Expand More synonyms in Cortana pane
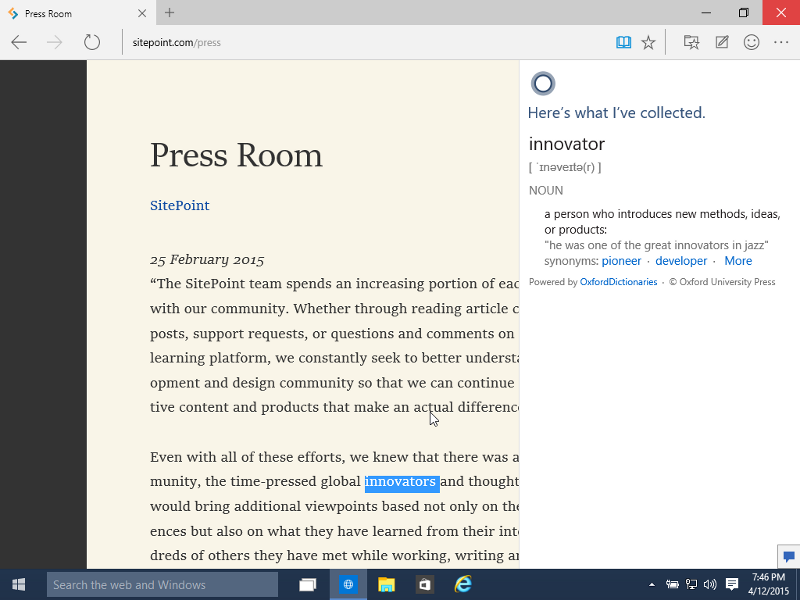The height and width of the screenshot is (600, 800). tap(738, 261)
